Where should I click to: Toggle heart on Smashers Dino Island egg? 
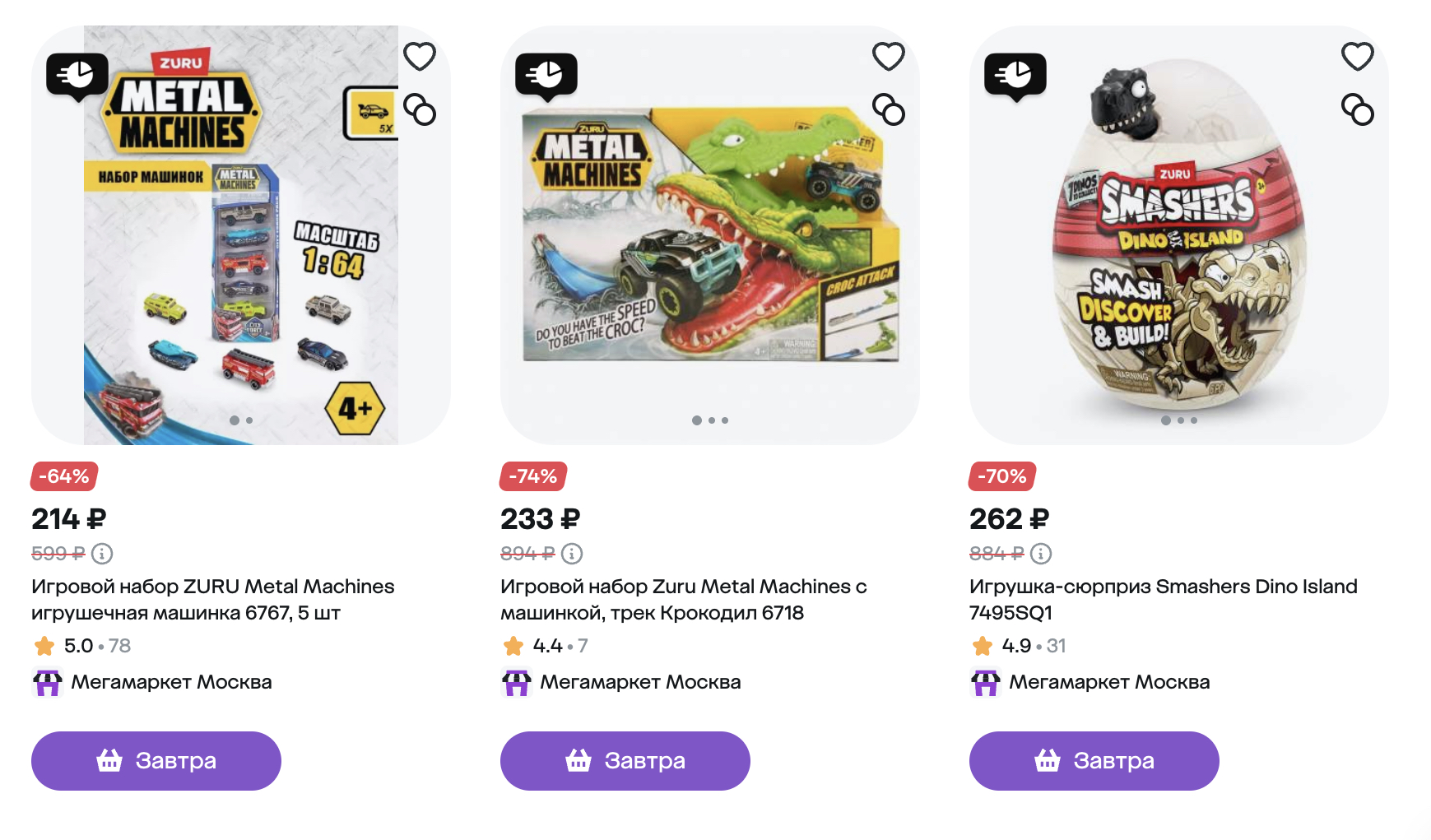coord(1358,57)
